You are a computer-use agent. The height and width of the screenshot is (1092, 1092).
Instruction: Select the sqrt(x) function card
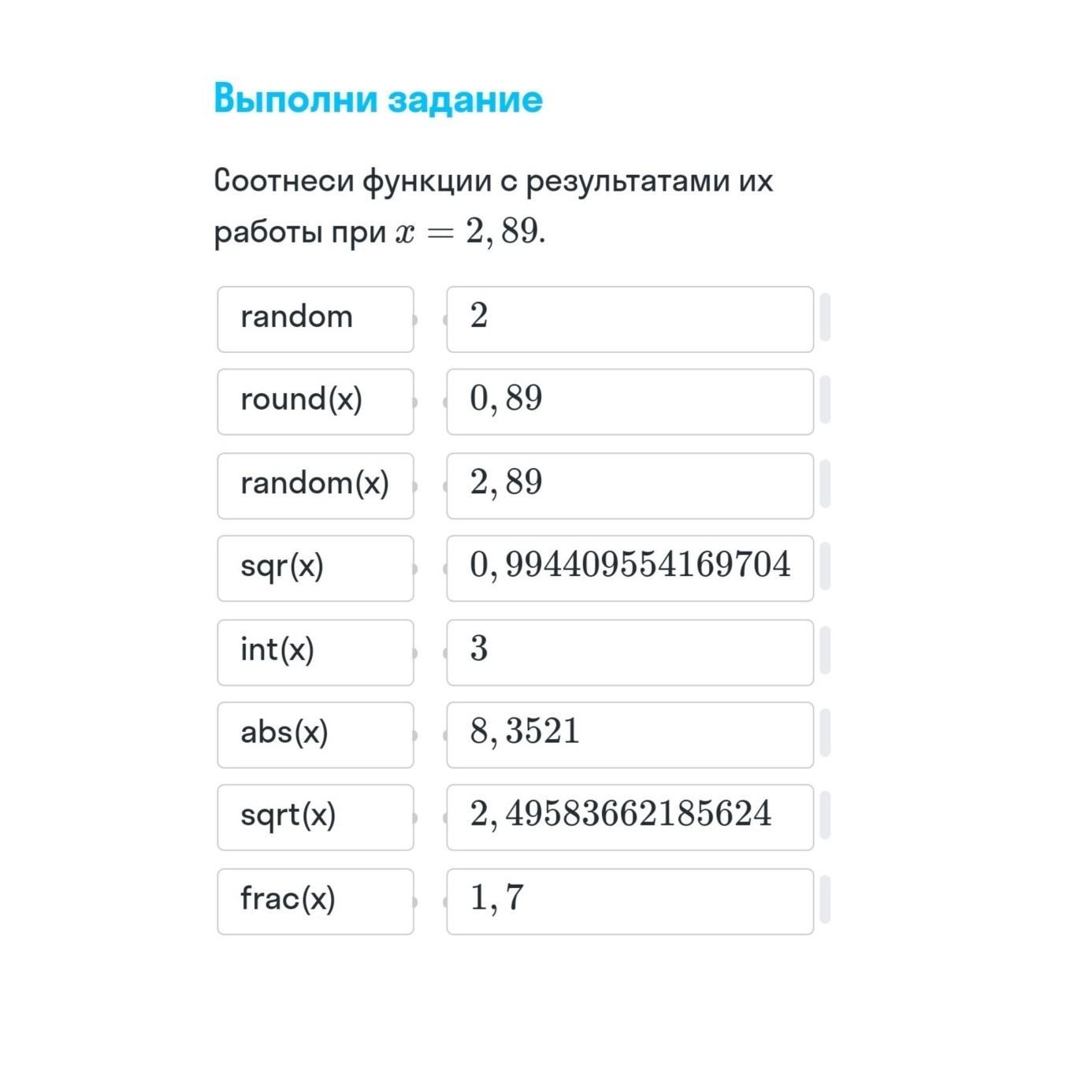coord(315,817)
